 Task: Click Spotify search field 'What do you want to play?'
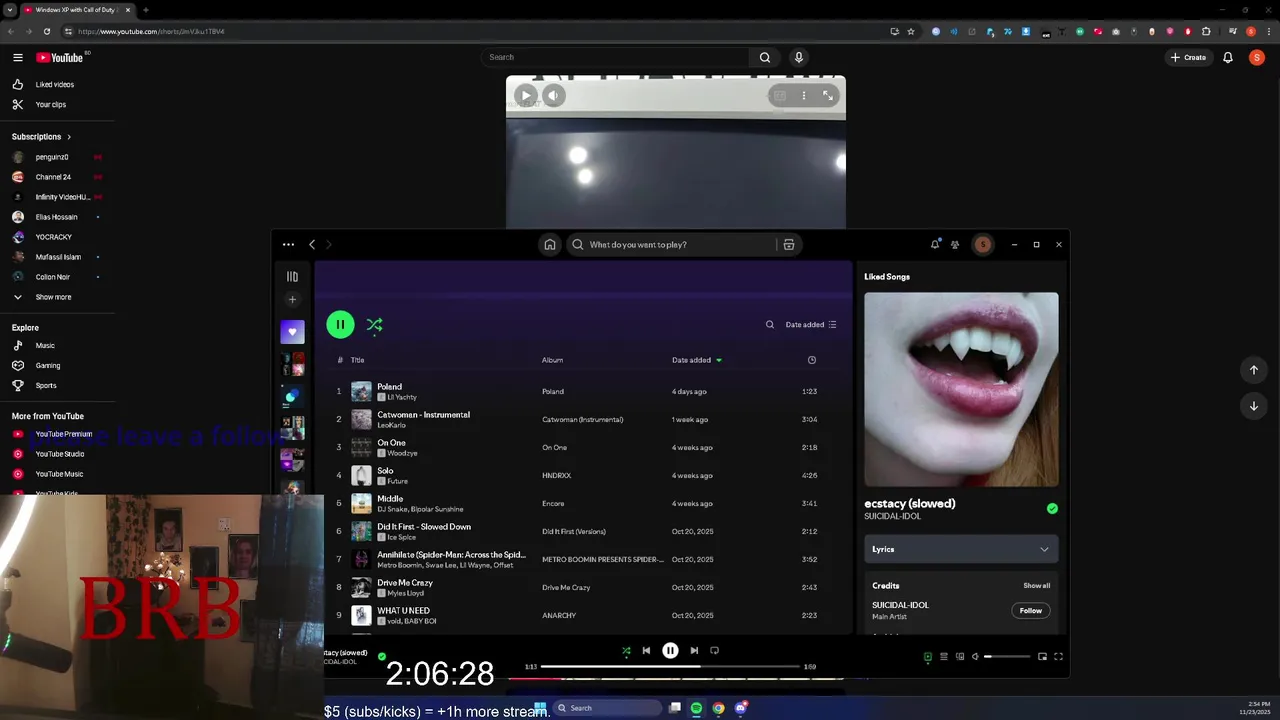[x=672, y=244]
